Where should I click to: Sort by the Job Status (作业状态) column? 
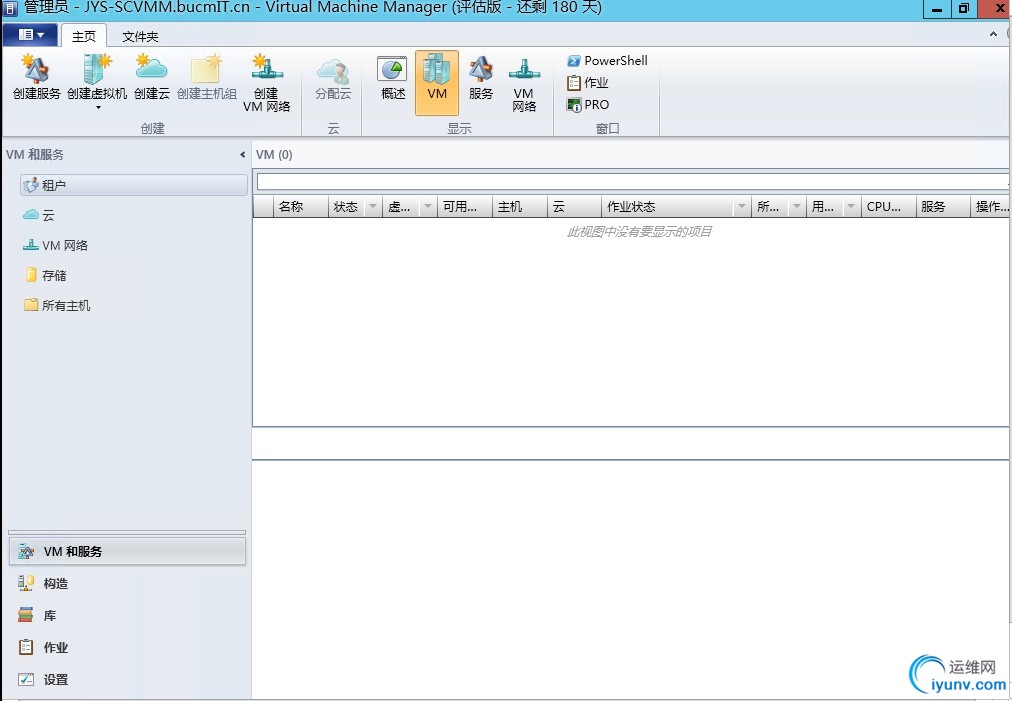pos(667,207)
